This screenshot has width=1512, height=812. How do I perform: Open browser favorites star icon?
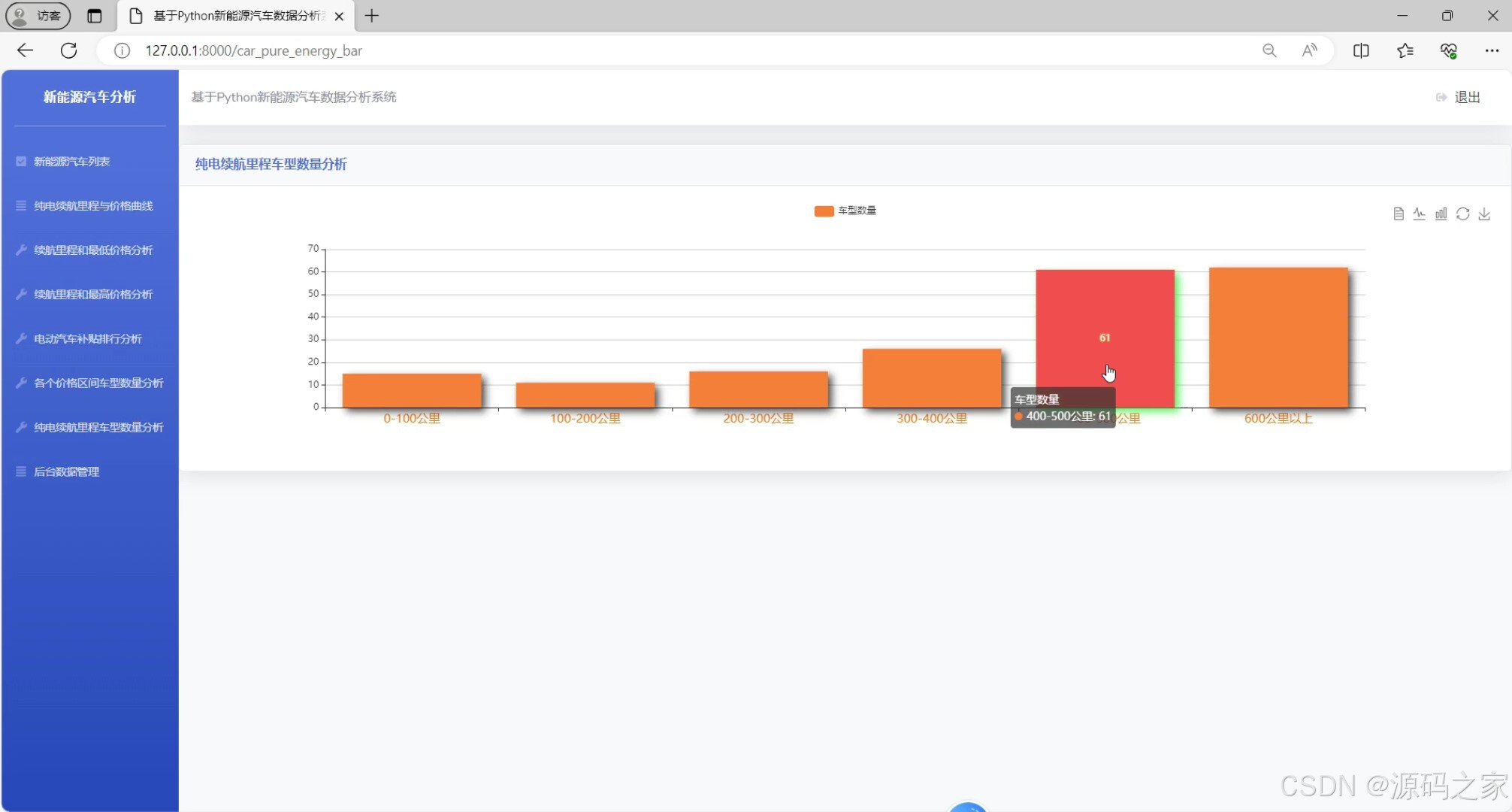point(1405,50)
